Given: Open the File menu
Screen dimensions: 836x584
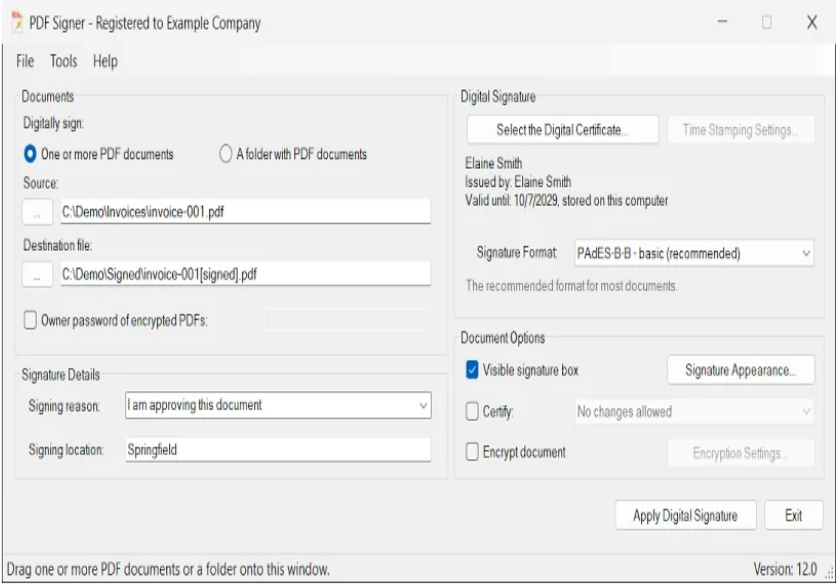Looking at the screenshot, I should click(25, 61).
